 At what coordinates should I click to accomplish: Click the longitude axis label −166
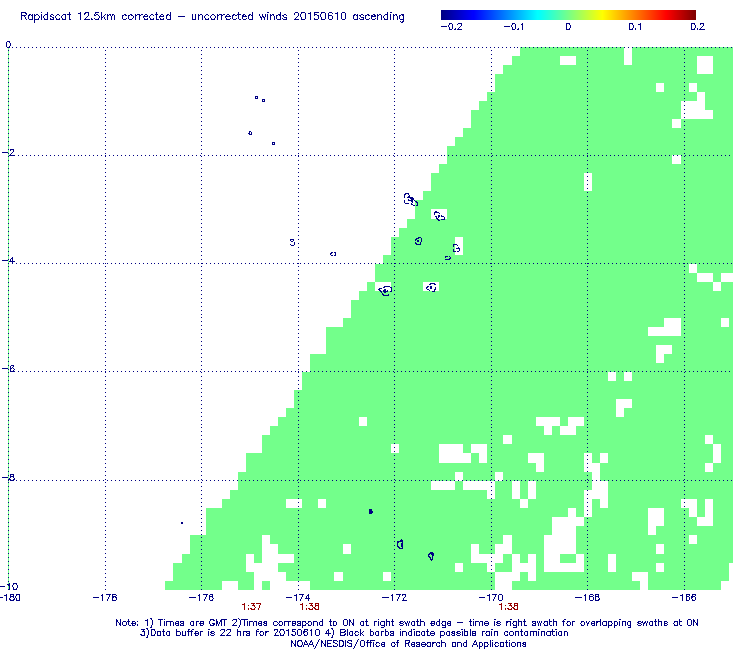684,598
